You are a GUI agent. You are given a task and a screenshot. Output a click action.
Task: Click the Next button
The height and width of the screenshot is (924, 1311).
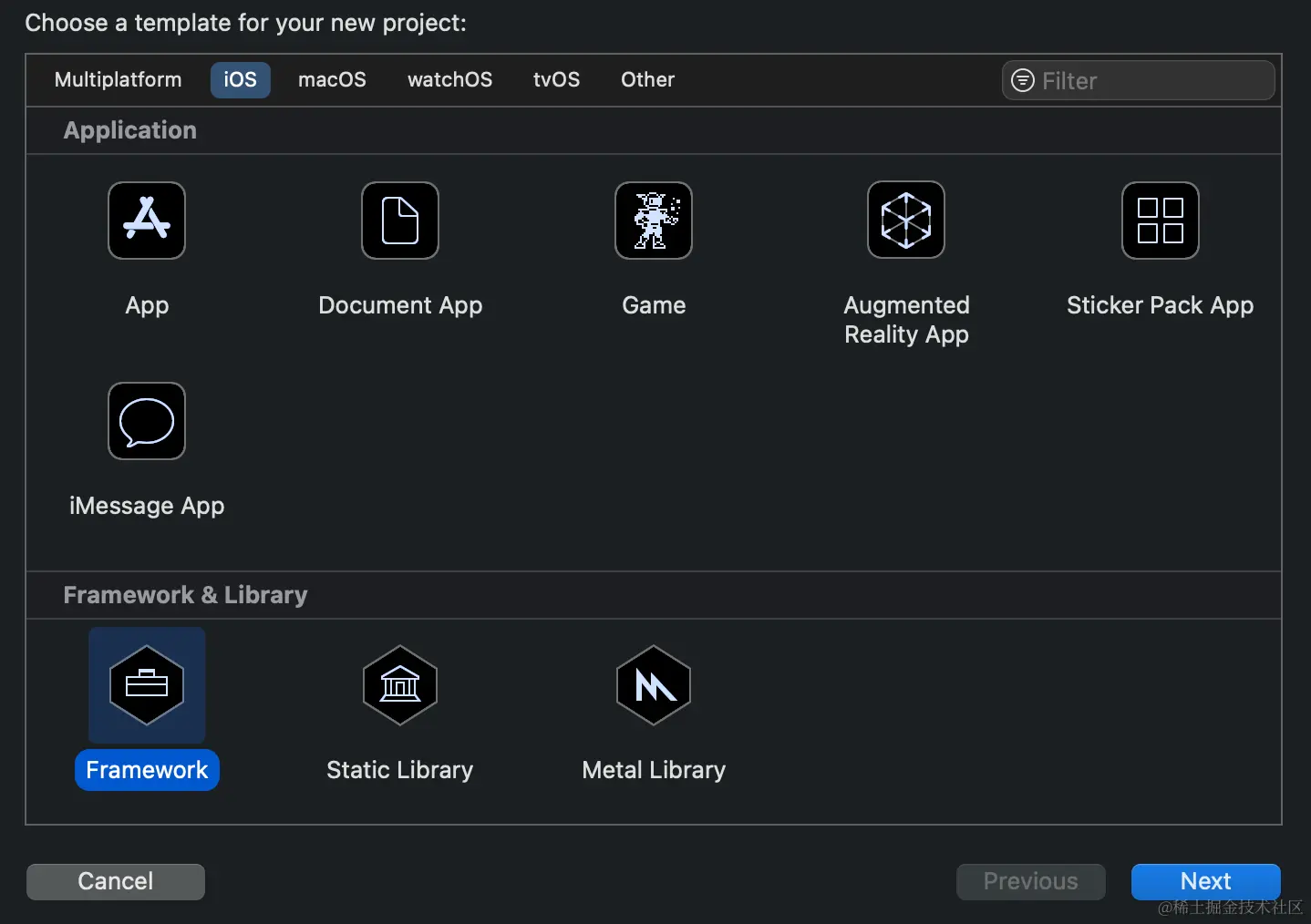(1205, 881)
